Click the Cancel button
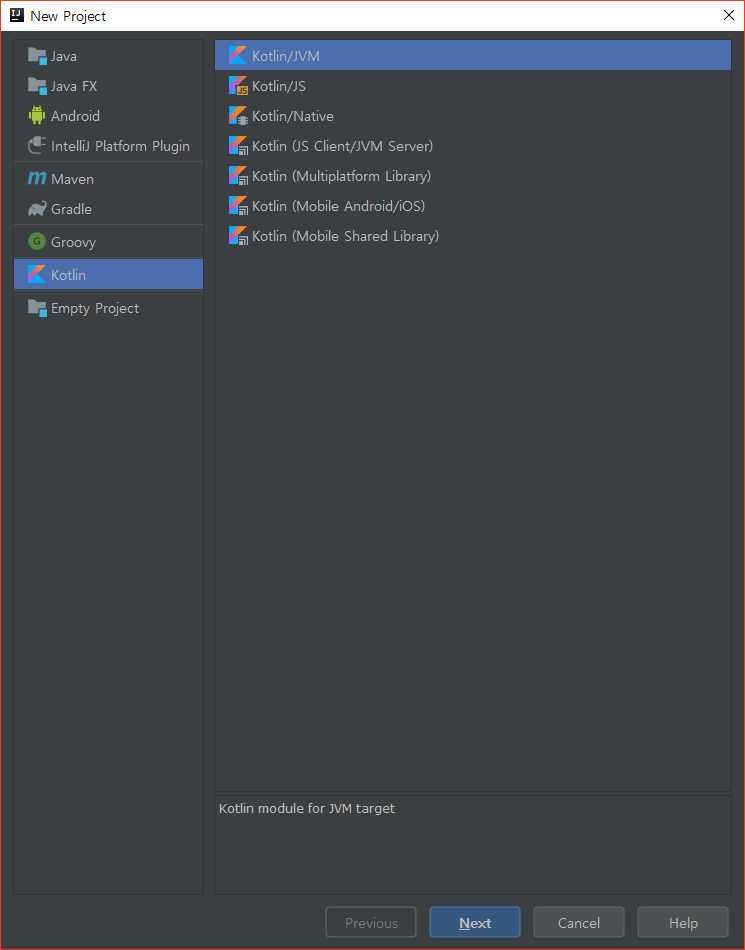The image size is (745, 950). [578, 922]
